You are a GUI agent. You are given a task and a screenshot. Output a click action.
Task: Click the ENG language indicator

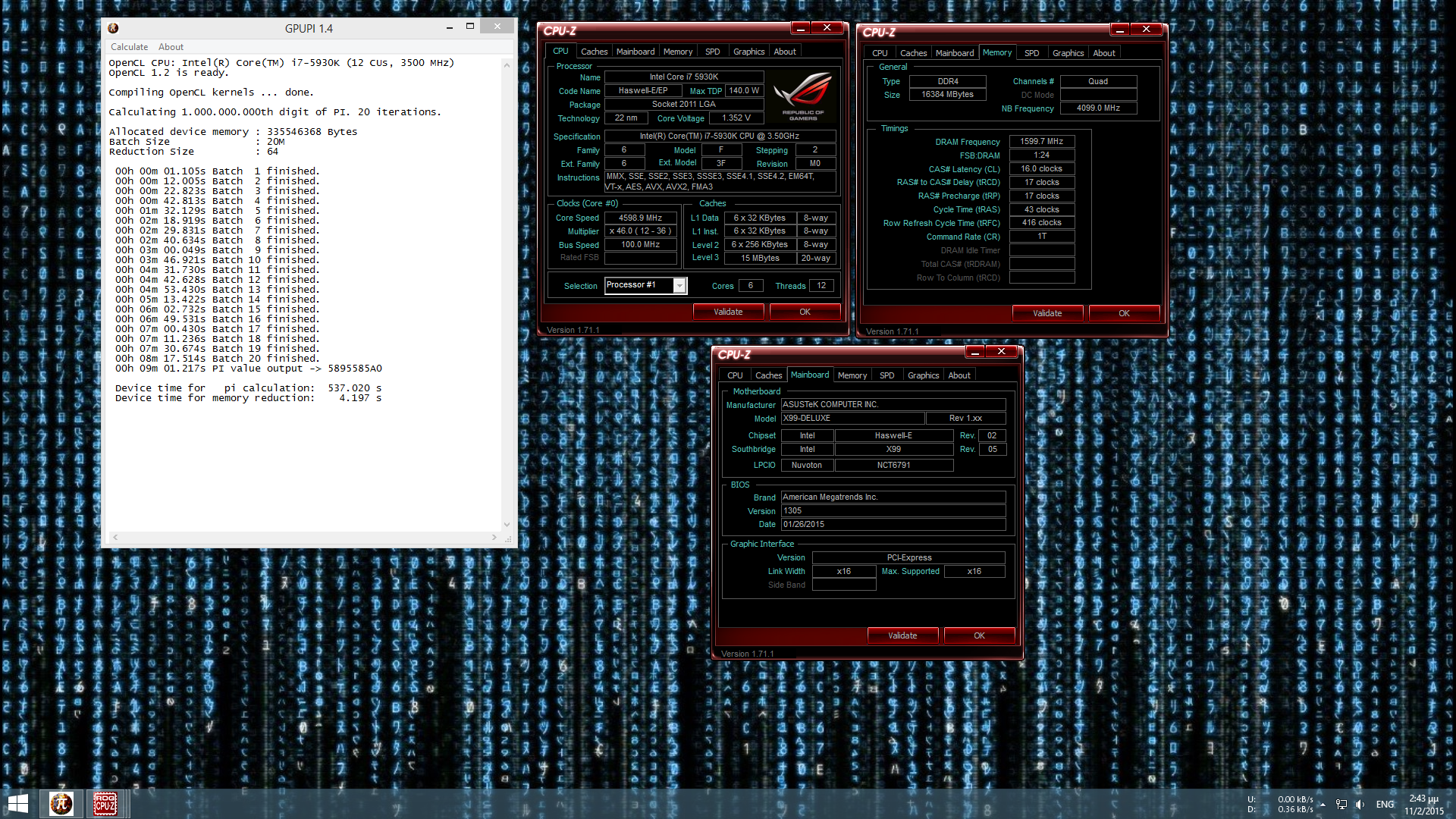1385,805
